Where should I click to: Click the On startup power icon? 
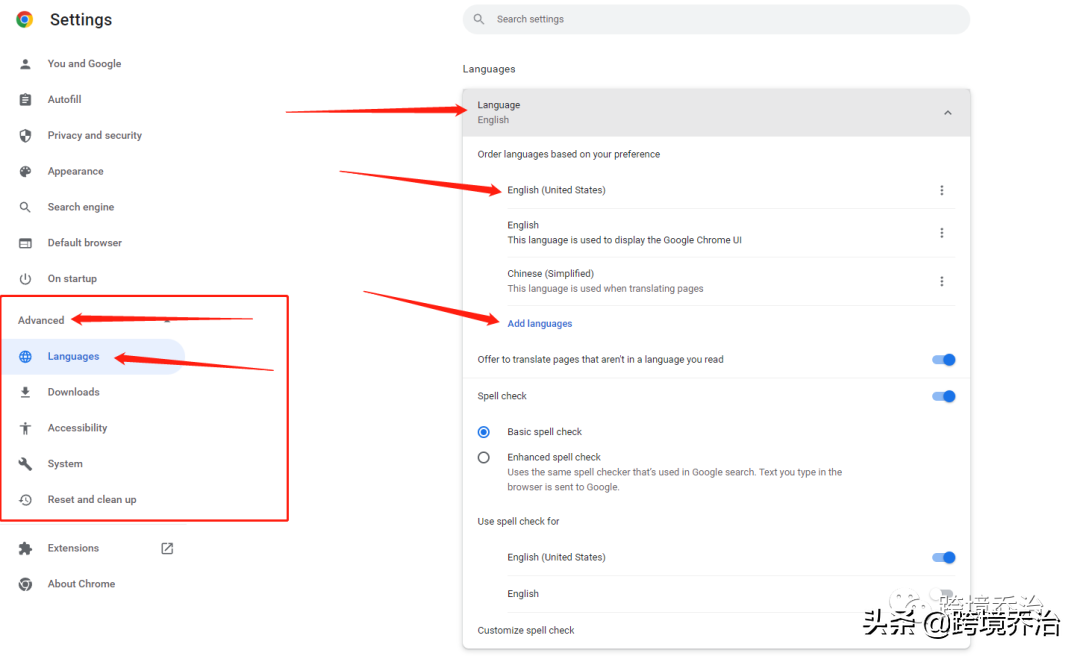click(25, 279)
